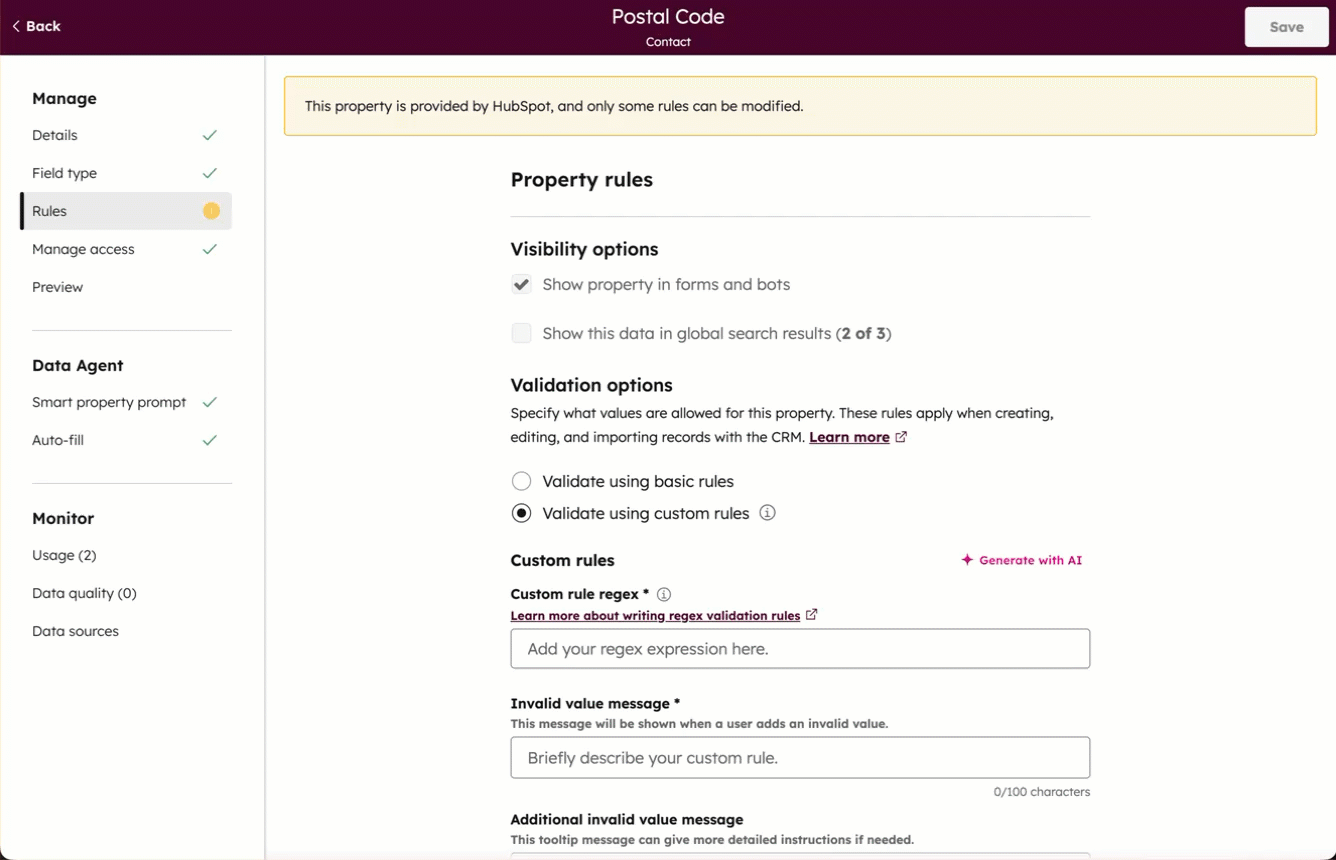Select Validate using basic rules
Image resolution: width=1336 pixels, height=860 pixels.
[x=521, y=481]
